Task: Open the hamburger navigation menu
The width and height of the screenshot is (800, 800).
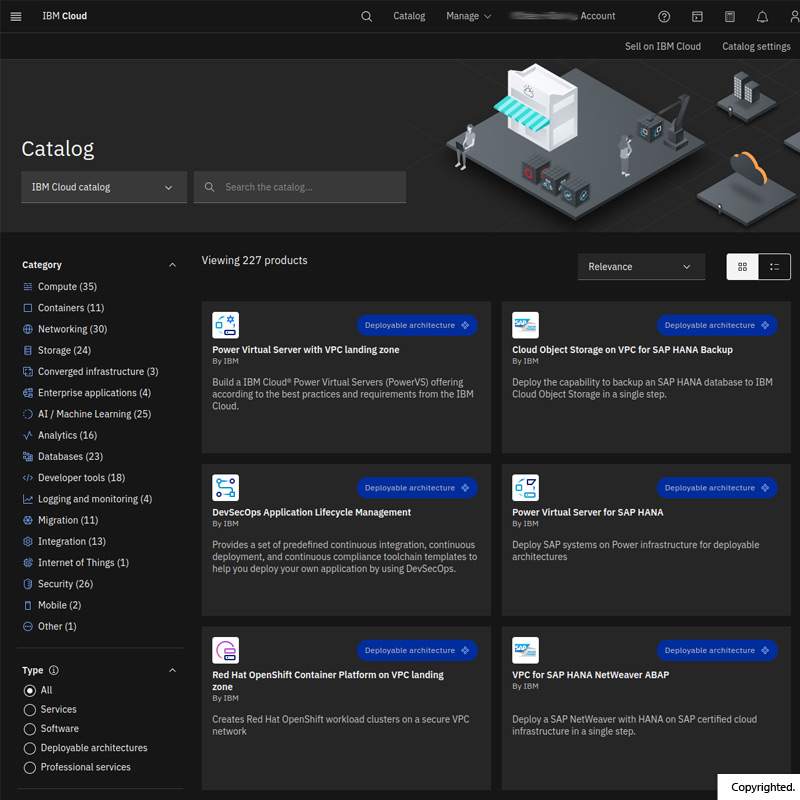Action: click(x=15, y=16)
